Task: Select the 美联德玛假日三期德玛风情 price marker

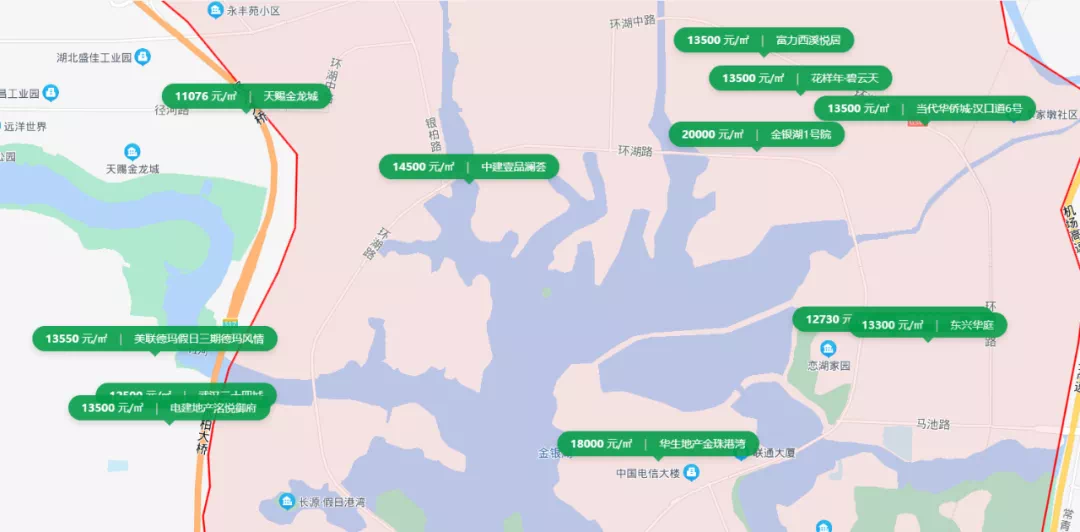Action: click(x=154, y=339)
